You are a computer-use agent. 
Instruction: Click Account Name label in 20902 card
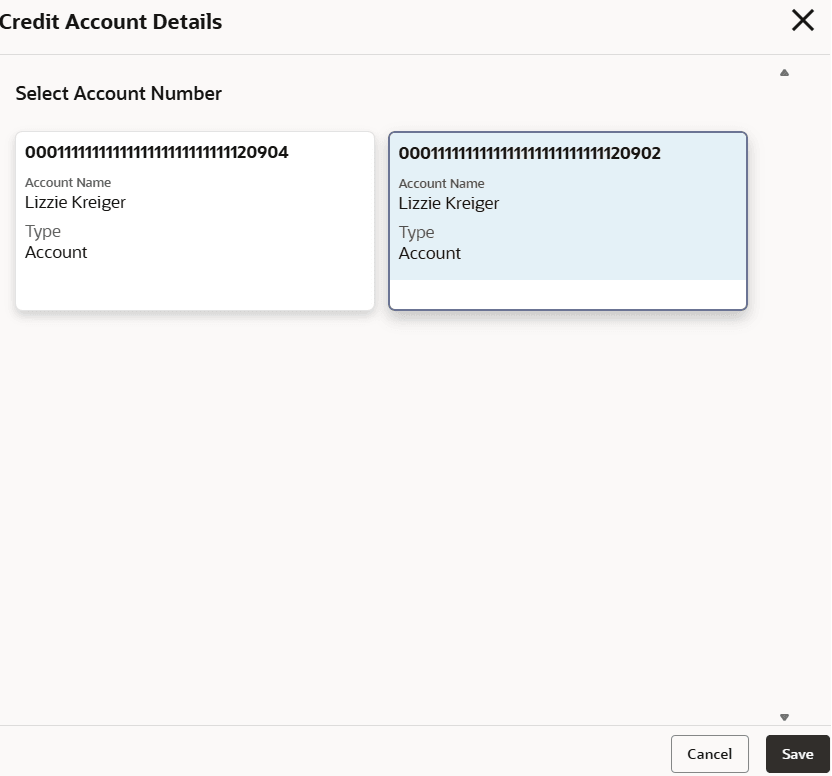pos(441,184)
